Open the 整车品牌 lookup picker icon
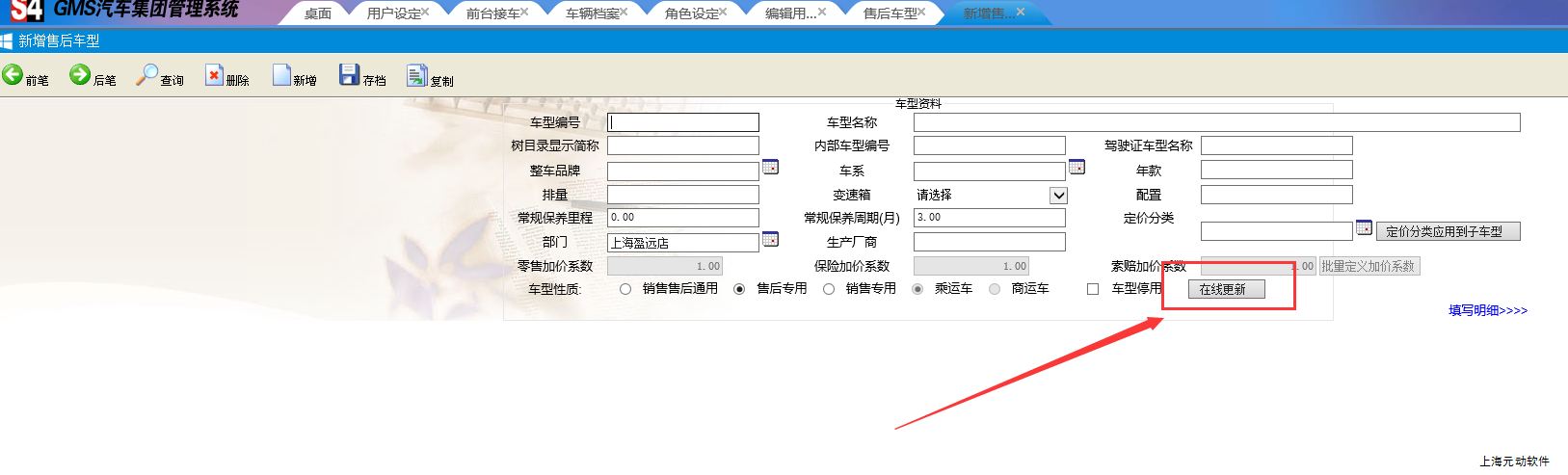This screenshot has width=1568, height=475. click(770, 168)
